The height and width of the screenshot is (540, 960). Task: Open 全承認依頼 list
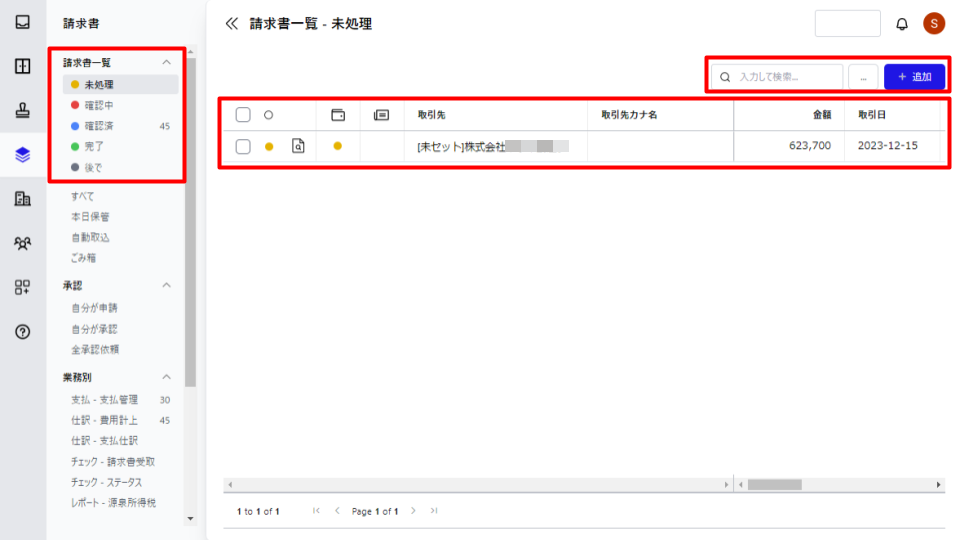point(95,349)
